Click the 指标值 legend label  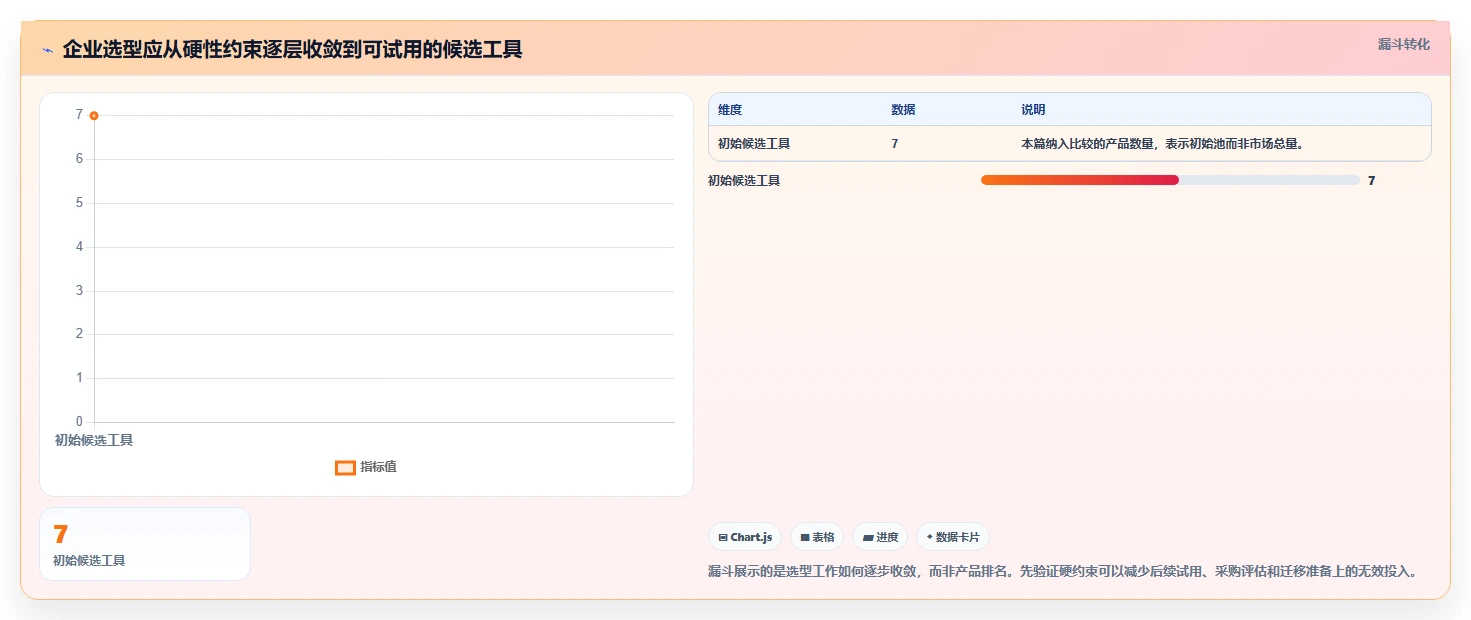378,467
